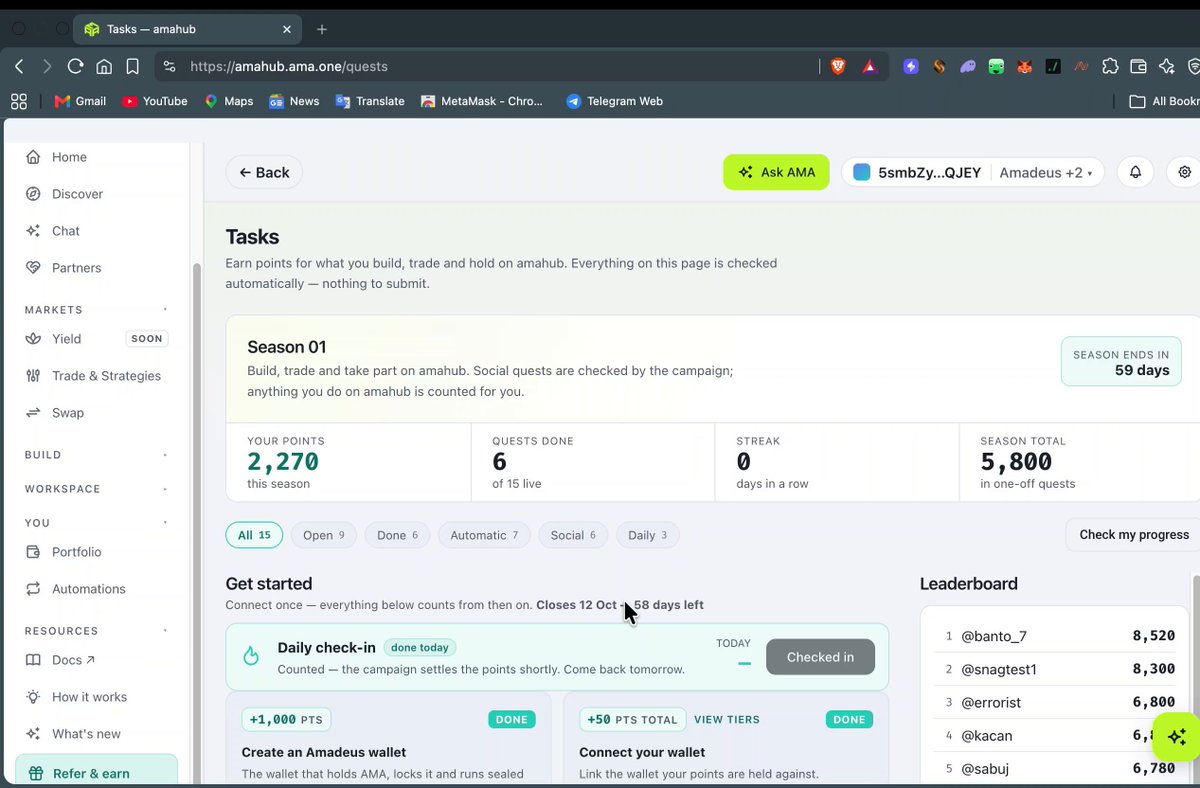Viewport: 1200px width, 788px height.
Task: Bookmark this page in the browser toolbar
Action: click(x=132, y=66)
